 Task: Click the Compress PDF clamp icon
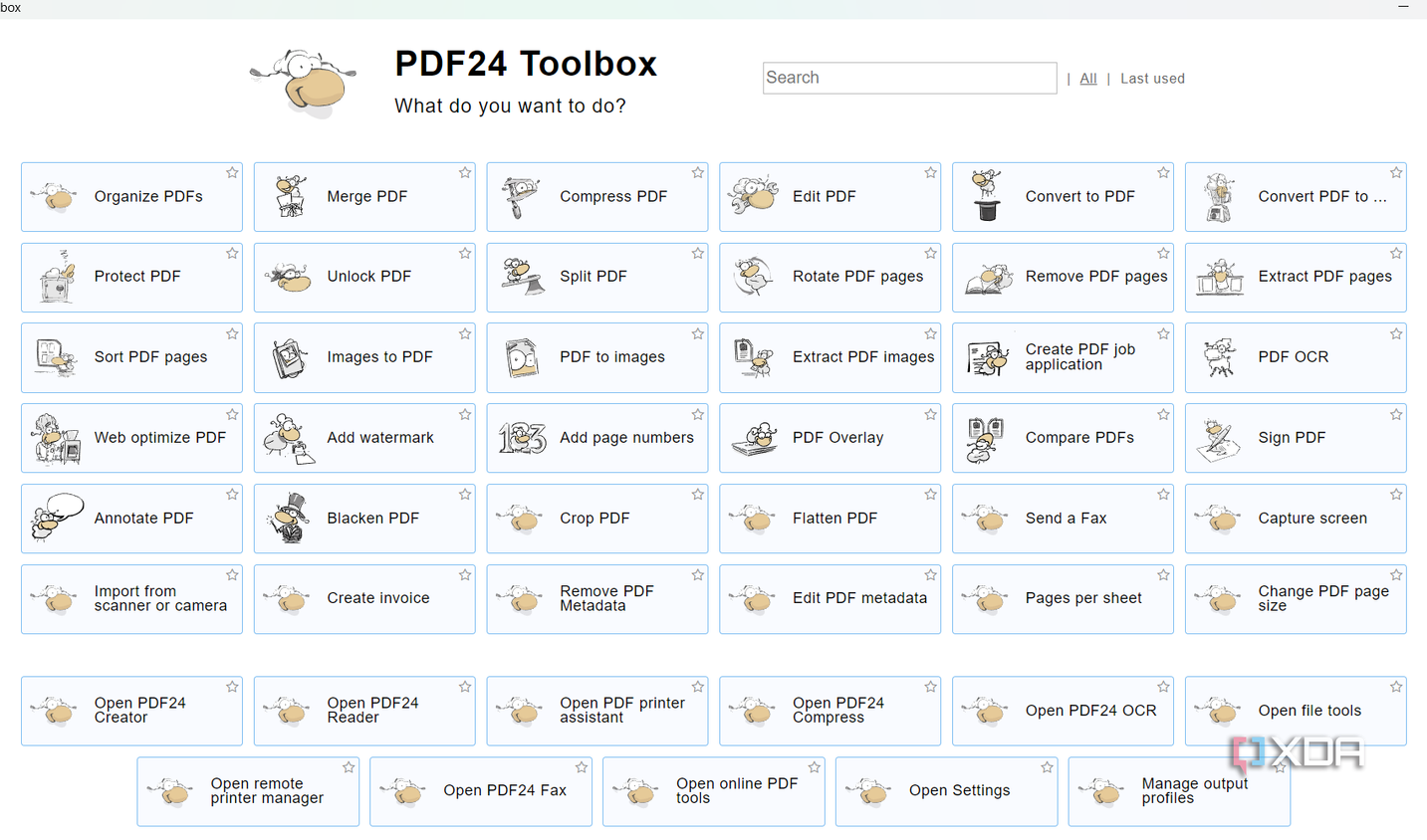tap(522, 196)
